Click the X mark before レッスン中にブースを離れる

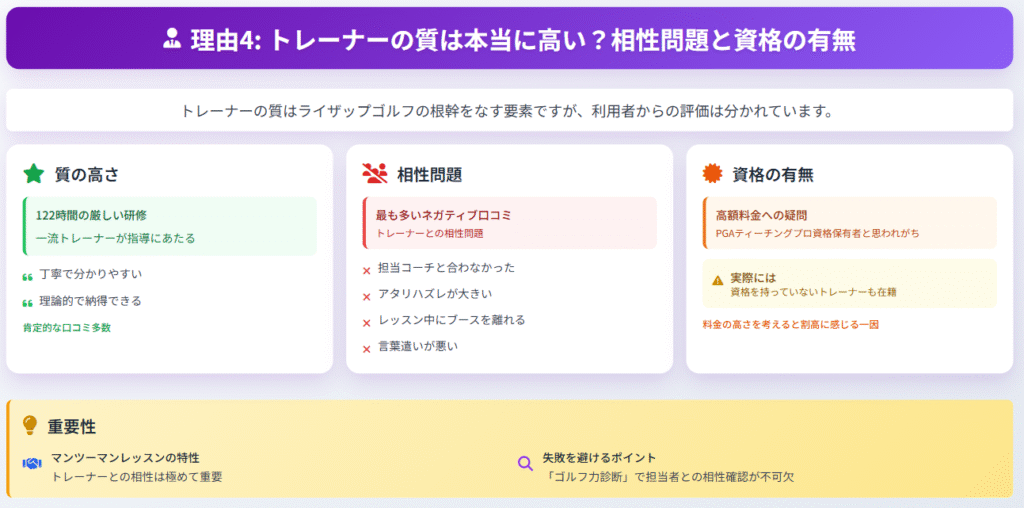[366, 323]
